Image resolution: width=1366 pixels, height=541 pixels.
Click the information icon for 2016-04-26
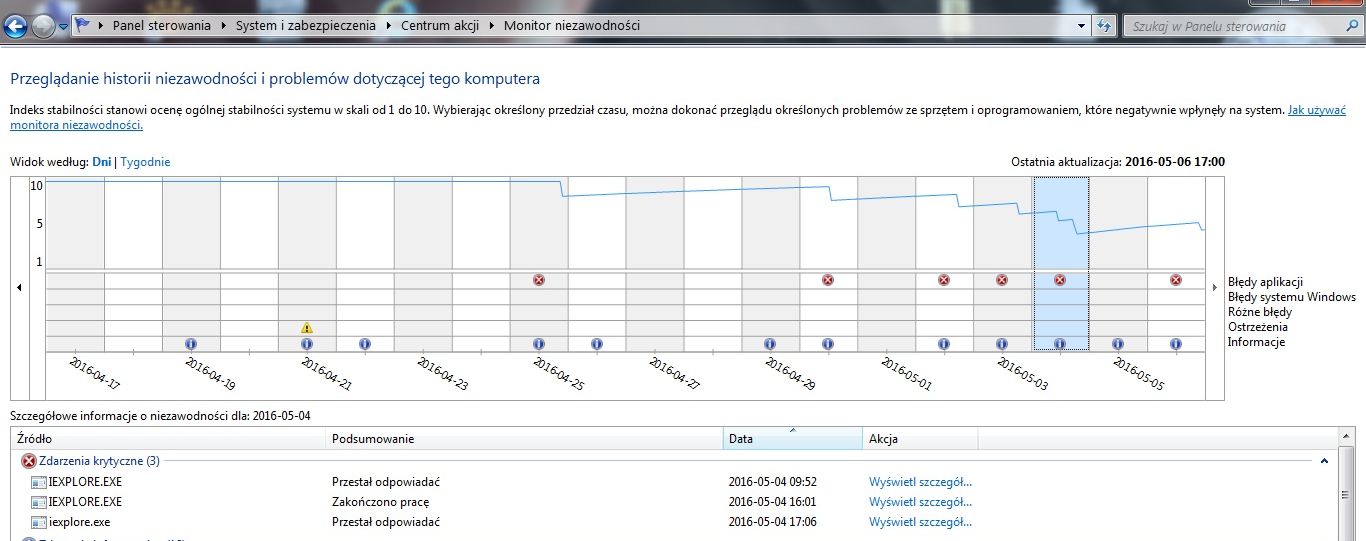pyautogui.click(x=597, y=343)
